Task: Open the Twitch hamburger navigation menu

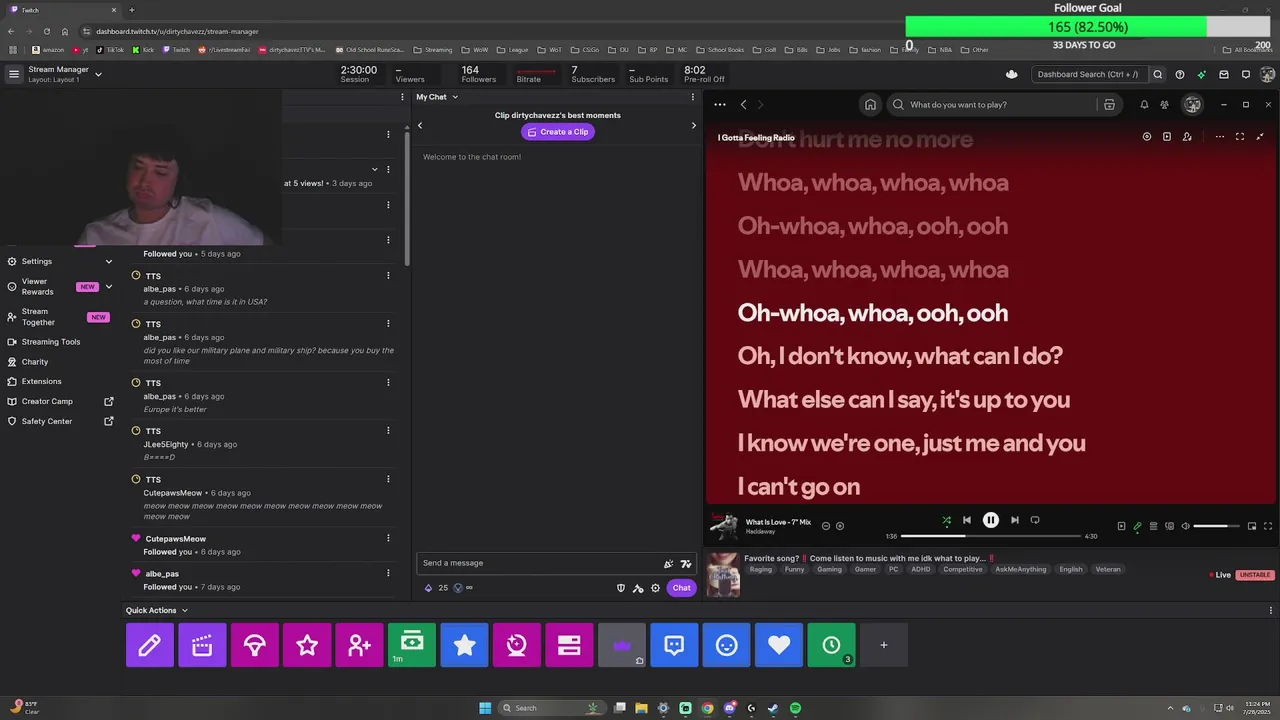Action: coord(14,74)
